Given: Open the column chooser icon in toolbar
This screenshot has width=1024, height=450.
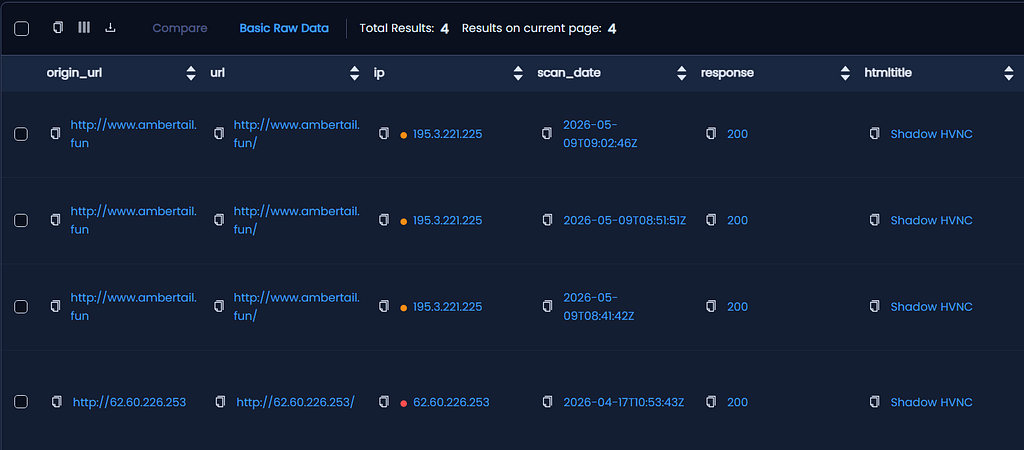Looking at the screenshot, I should [x=84, y=27].
